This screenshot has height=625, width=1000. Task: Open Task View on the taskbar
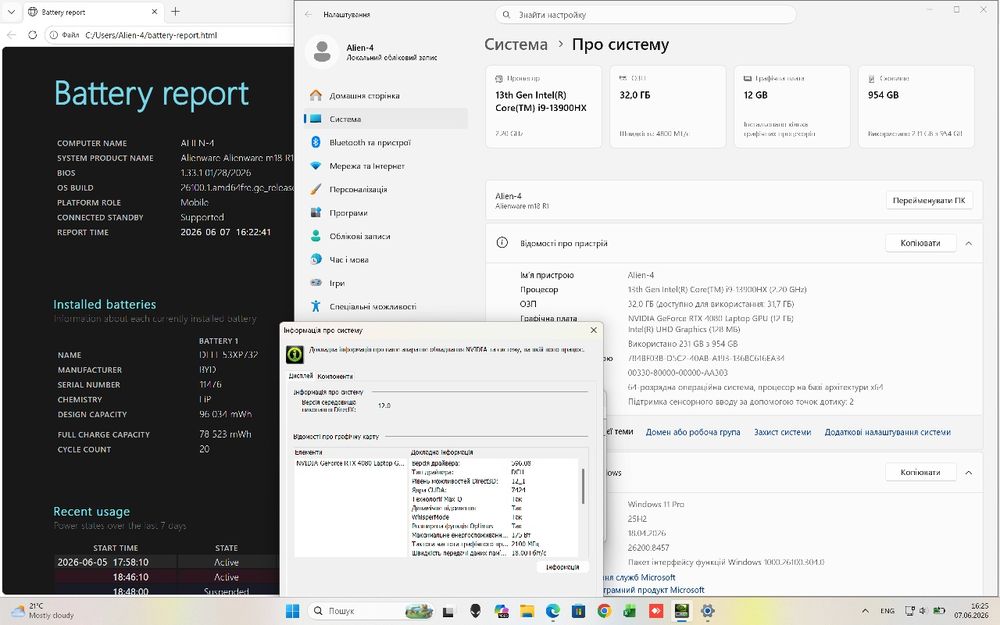(x=448, y=611)
